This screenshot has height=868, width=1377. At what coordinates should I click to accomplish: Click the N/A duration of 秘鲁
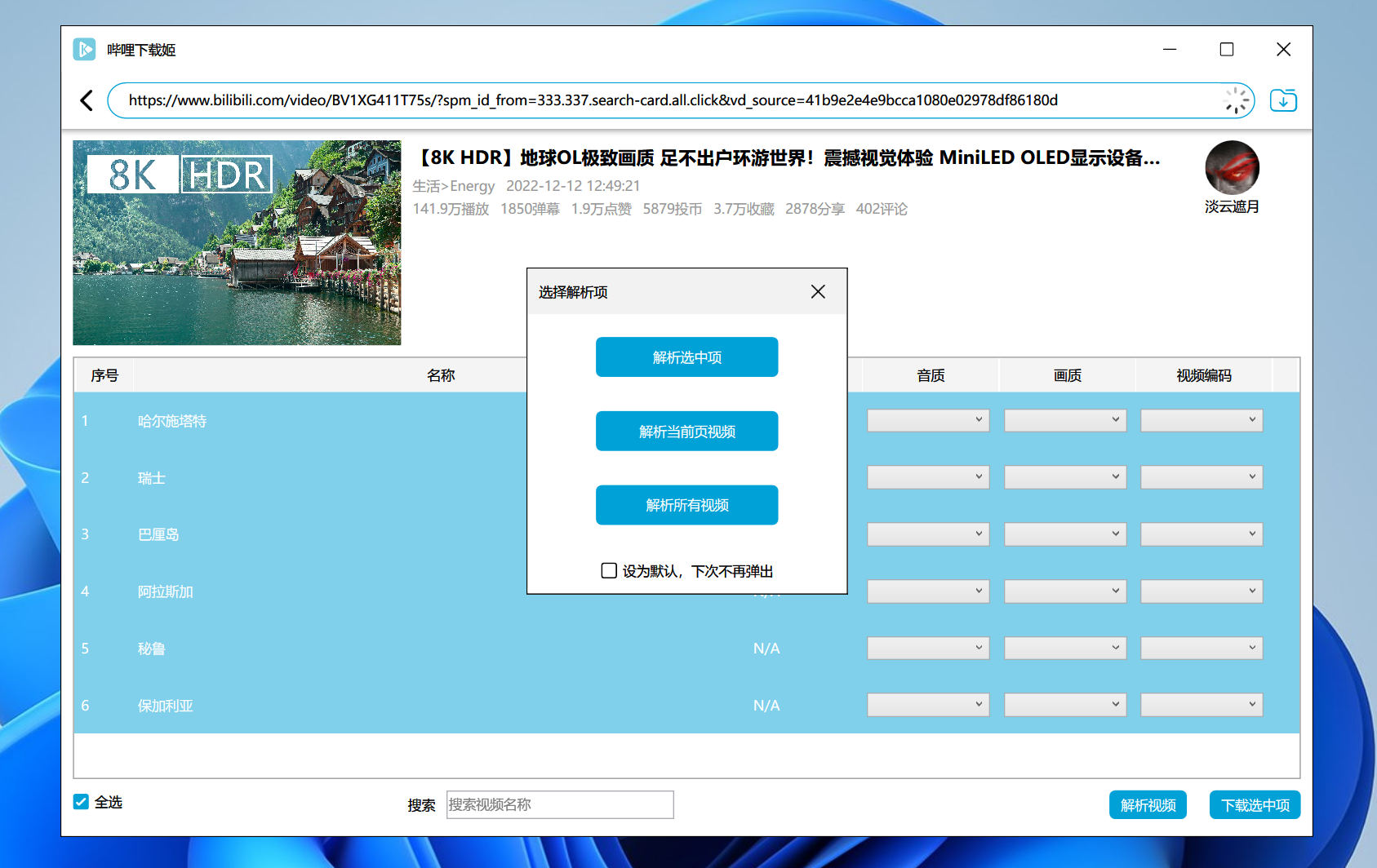[x=766, y=649]
